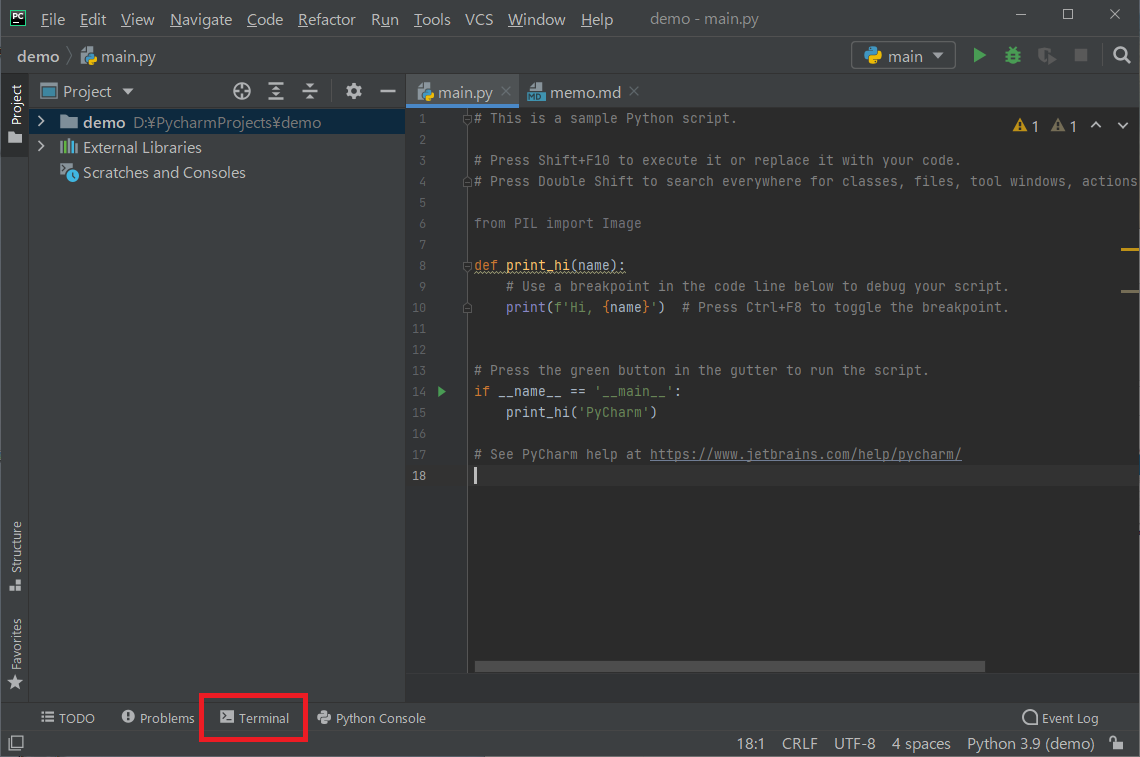The height and width of the screenshot is (757, 1140).
Task: Run the main configuration with green play button
Action: coord(979,55)
